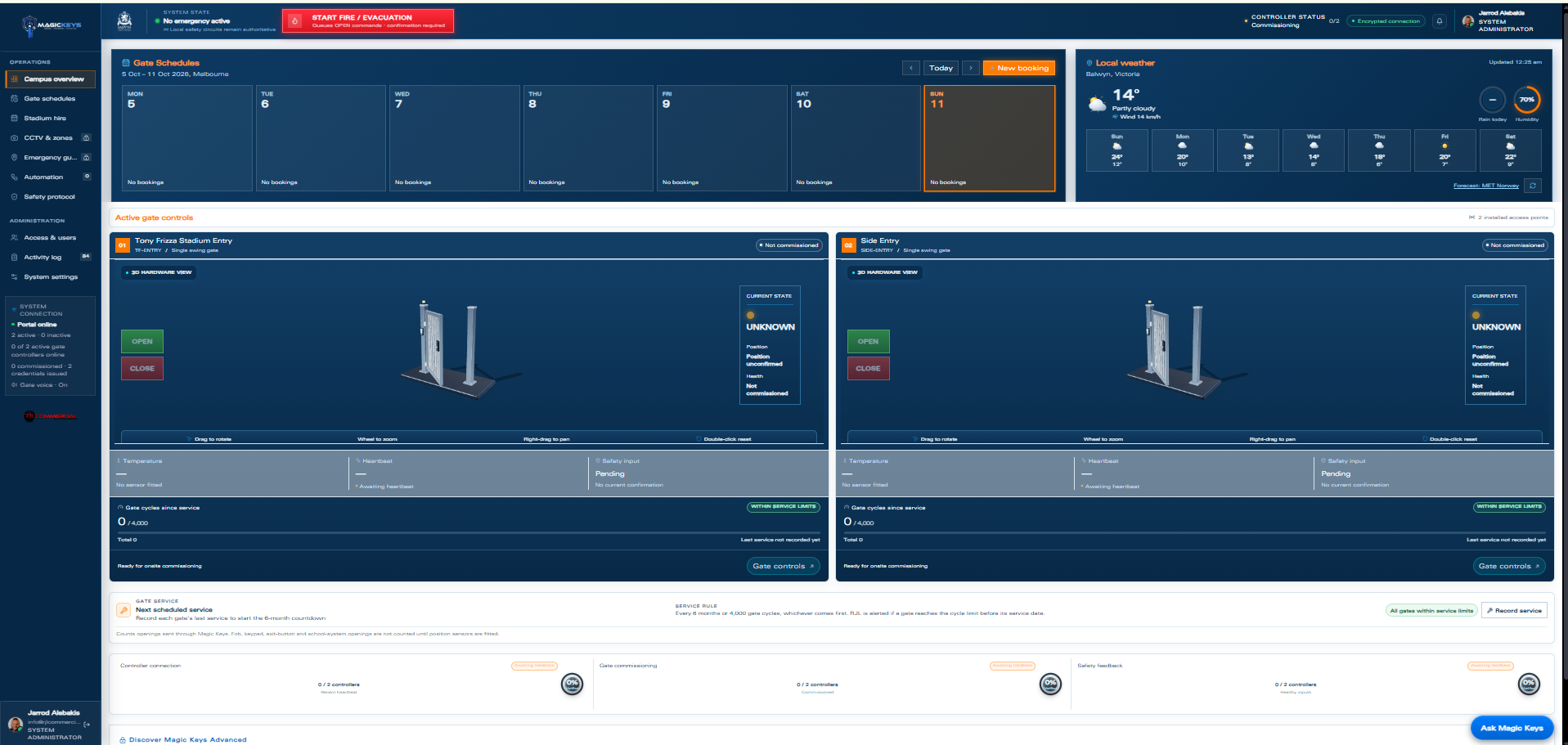The height and width of the screenshot is (745, 1568).
Task: Start fire / evacuation procedure
Action: (368, 21)
